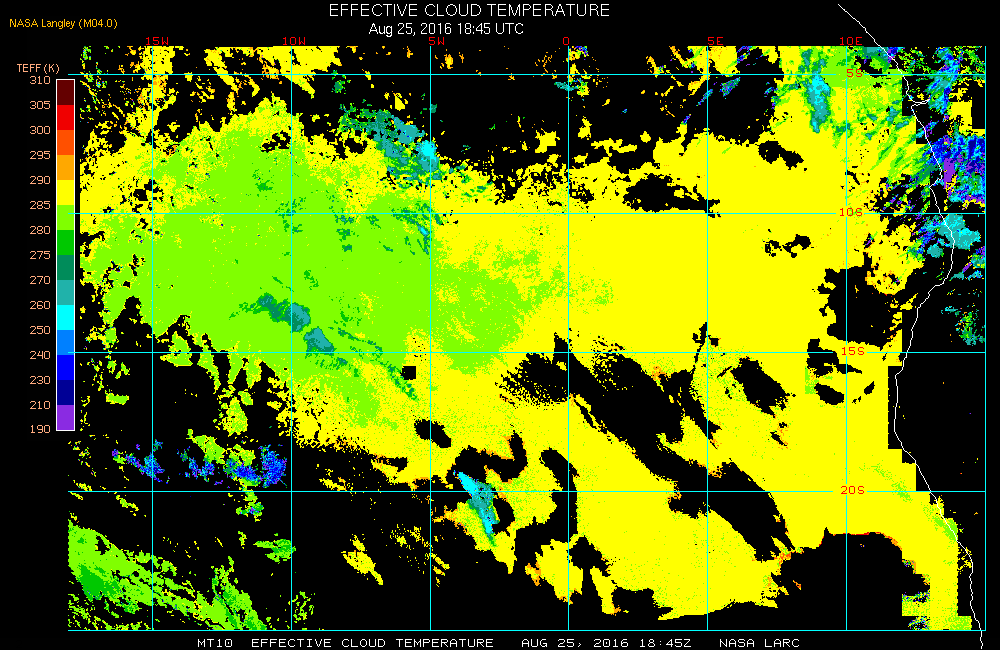Click the 290 legend value

pyautogui.click(x=40, y=180)
